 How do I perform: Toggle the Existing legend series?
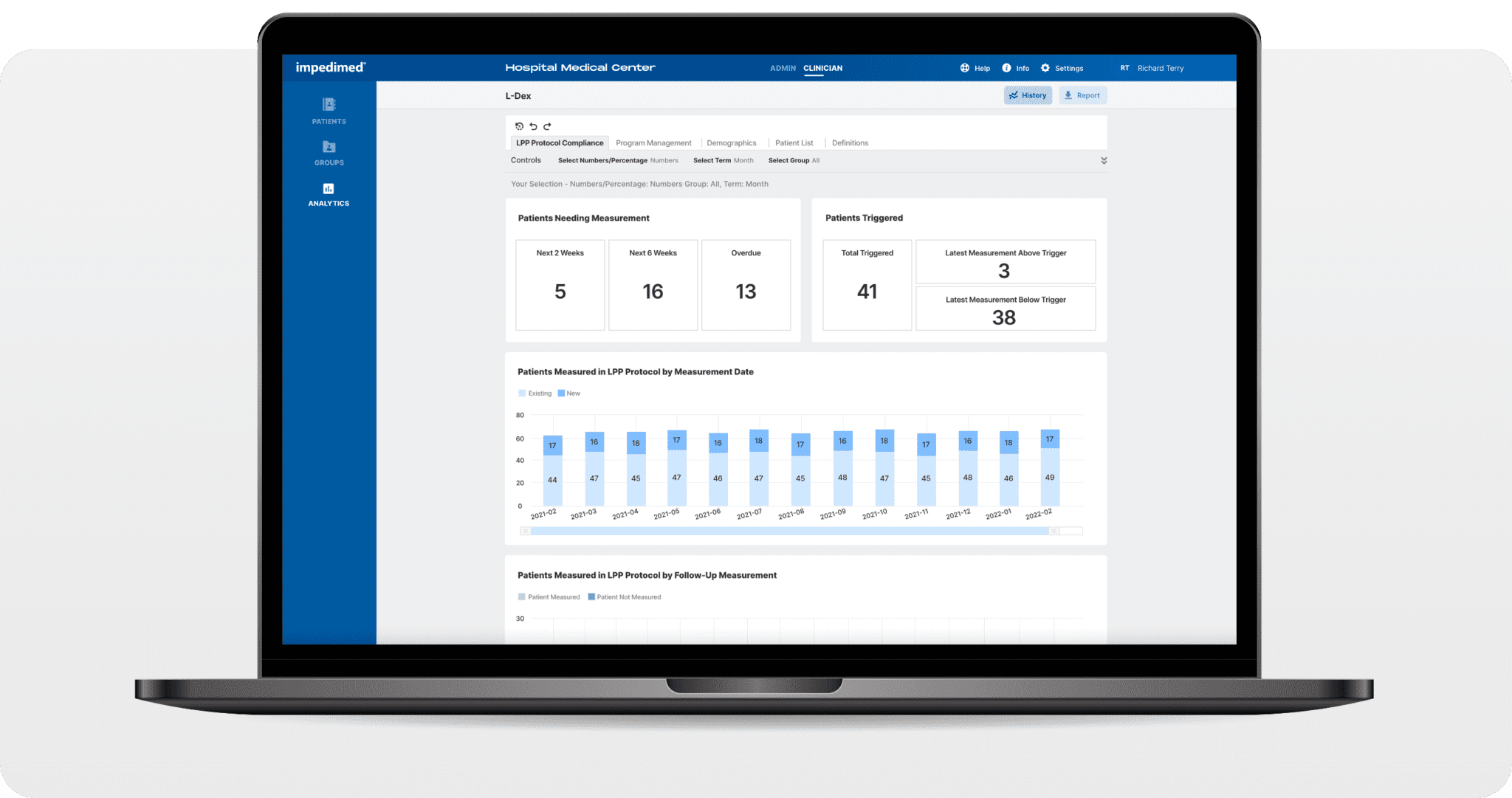(535, 393)
